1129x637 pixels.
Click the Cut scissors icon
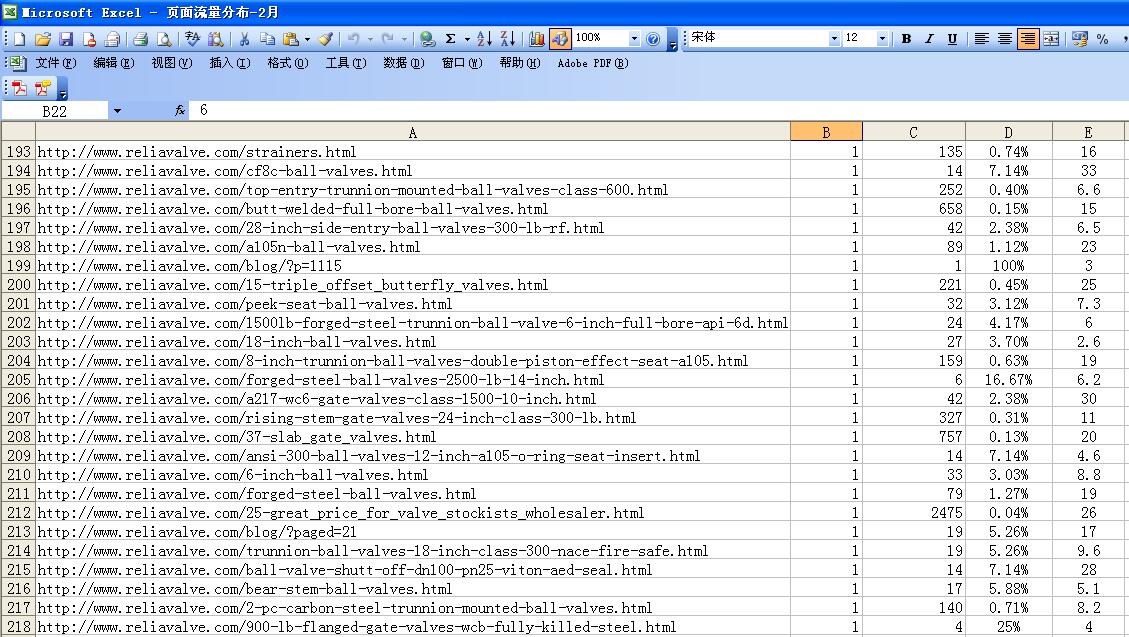[243, 39]
